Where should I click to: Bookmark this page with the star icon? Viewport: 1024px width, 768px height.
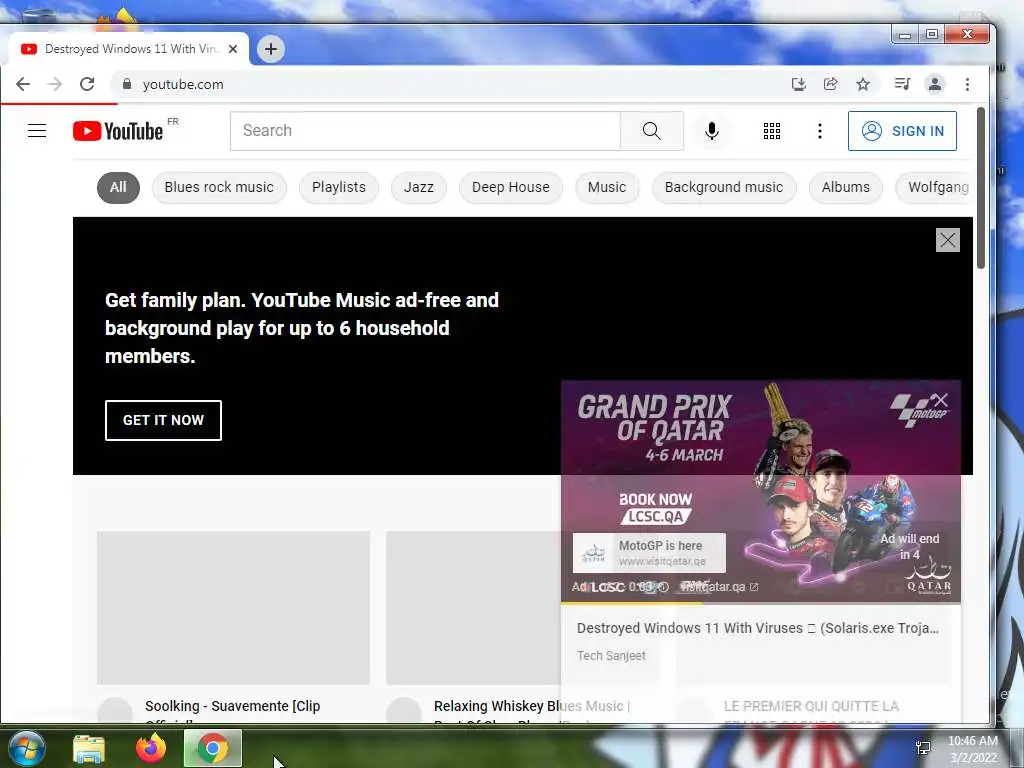863,84
